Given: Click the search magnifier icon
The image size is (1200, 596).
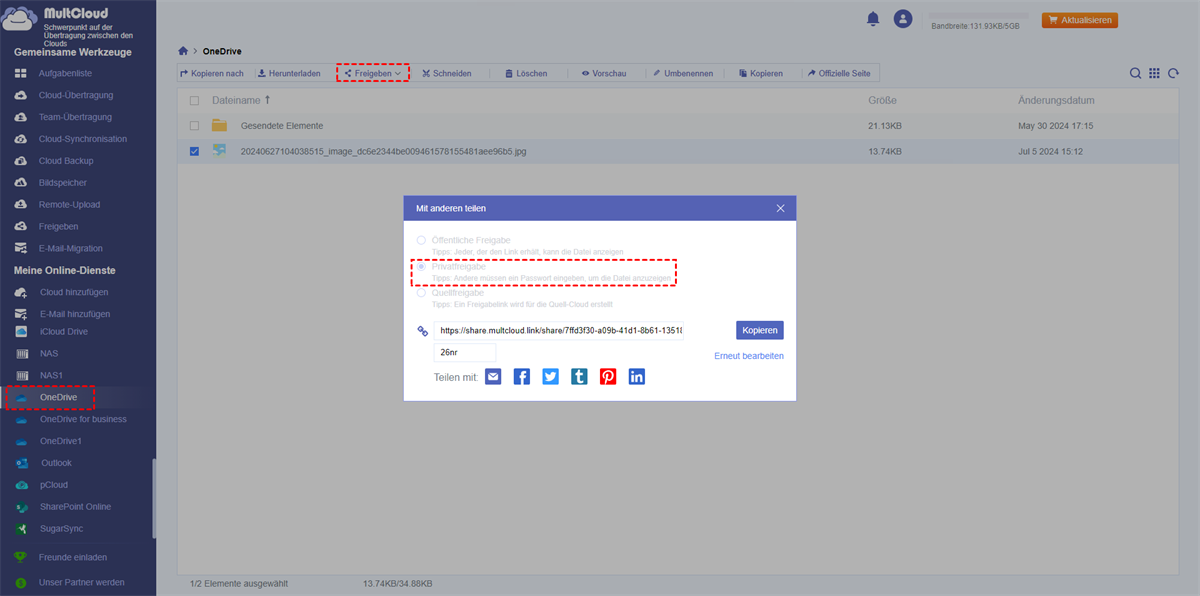Looking at the screenshot, I should coord(1135,73).
